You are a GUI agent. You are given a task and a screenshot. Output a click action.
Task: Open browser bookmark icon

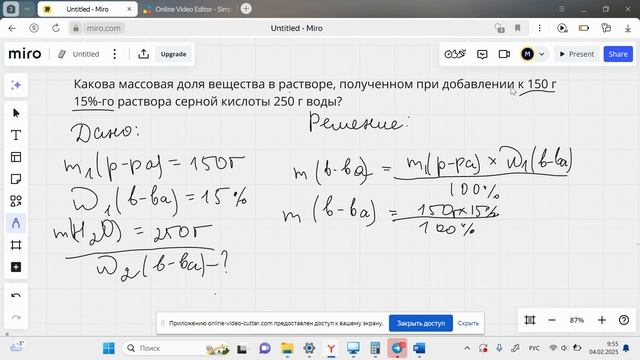coord(518,28)
